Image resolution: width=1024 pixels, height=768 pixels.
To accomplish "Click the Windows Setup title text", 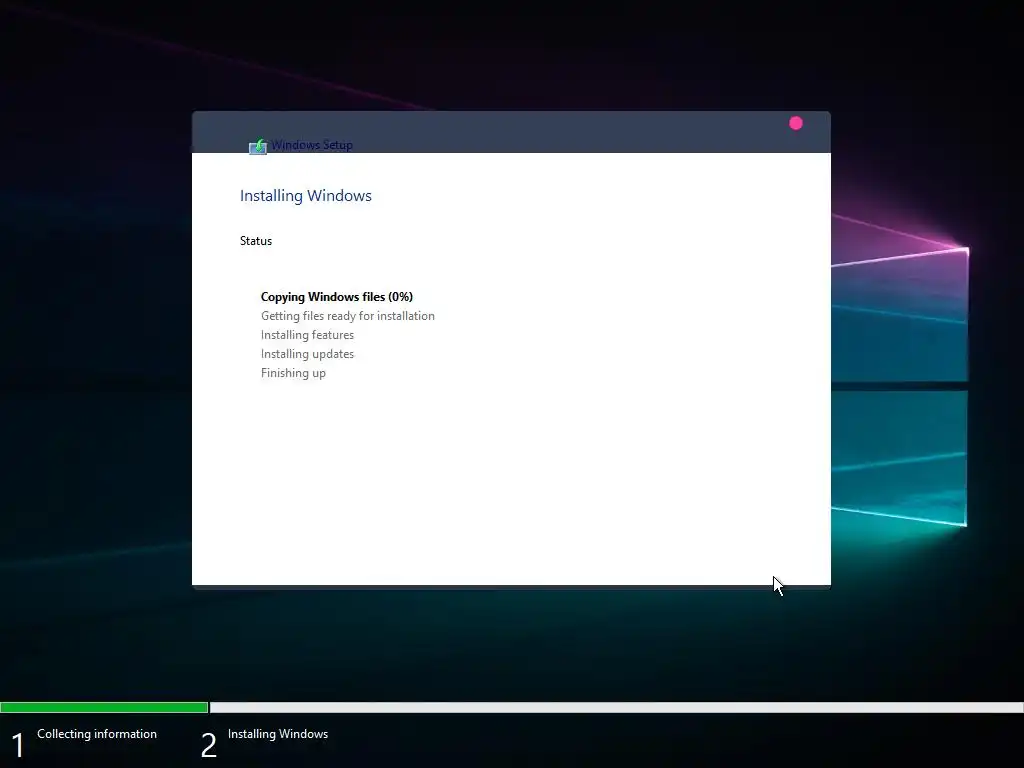I will [x=312, y=145].
